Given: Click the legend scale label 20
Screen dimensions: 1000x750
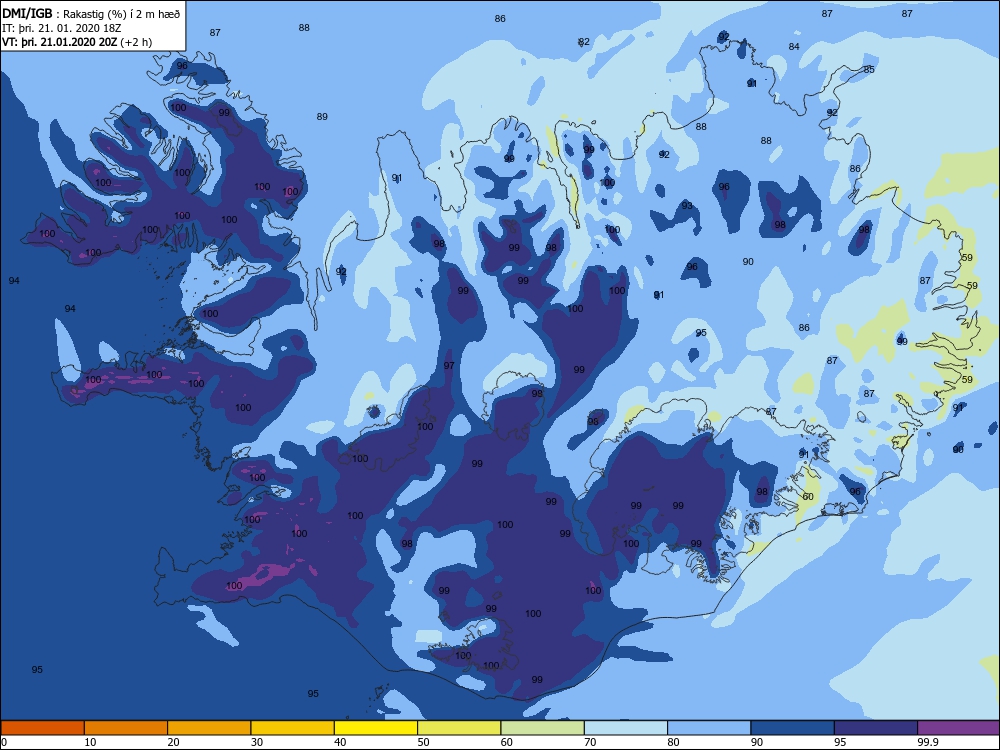Looking at the screenshot, I should coord(173,742).
